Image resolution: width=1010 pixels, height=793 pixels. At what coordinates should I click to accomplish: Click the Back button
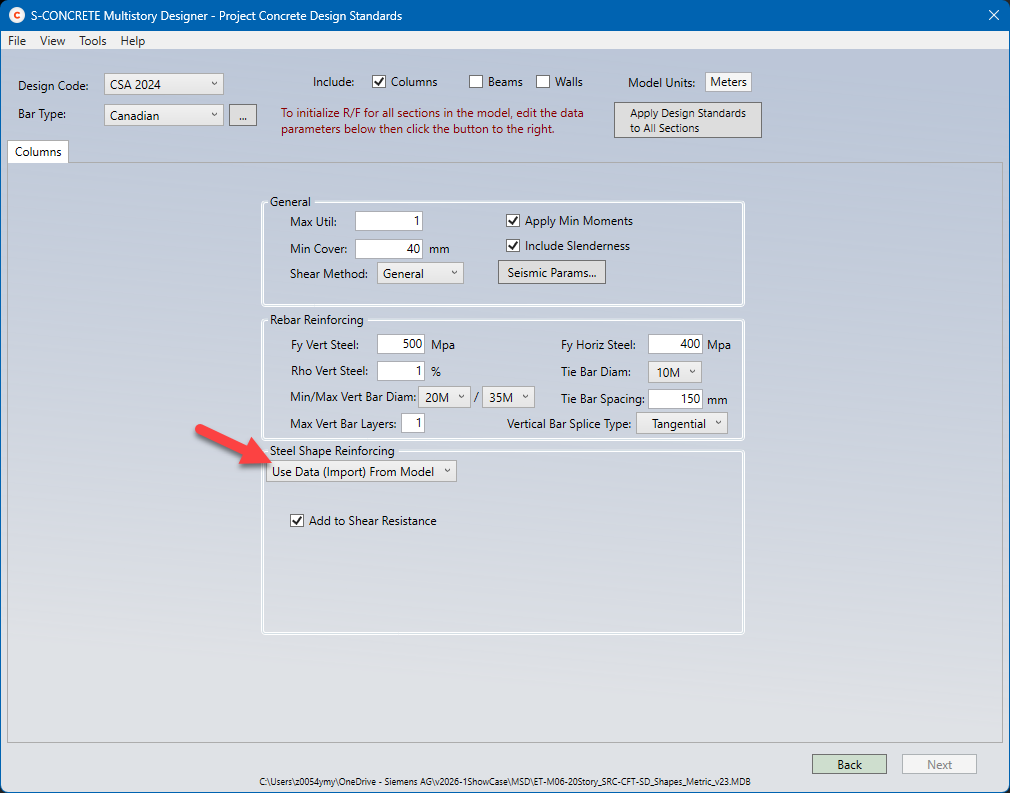(849, 764)
